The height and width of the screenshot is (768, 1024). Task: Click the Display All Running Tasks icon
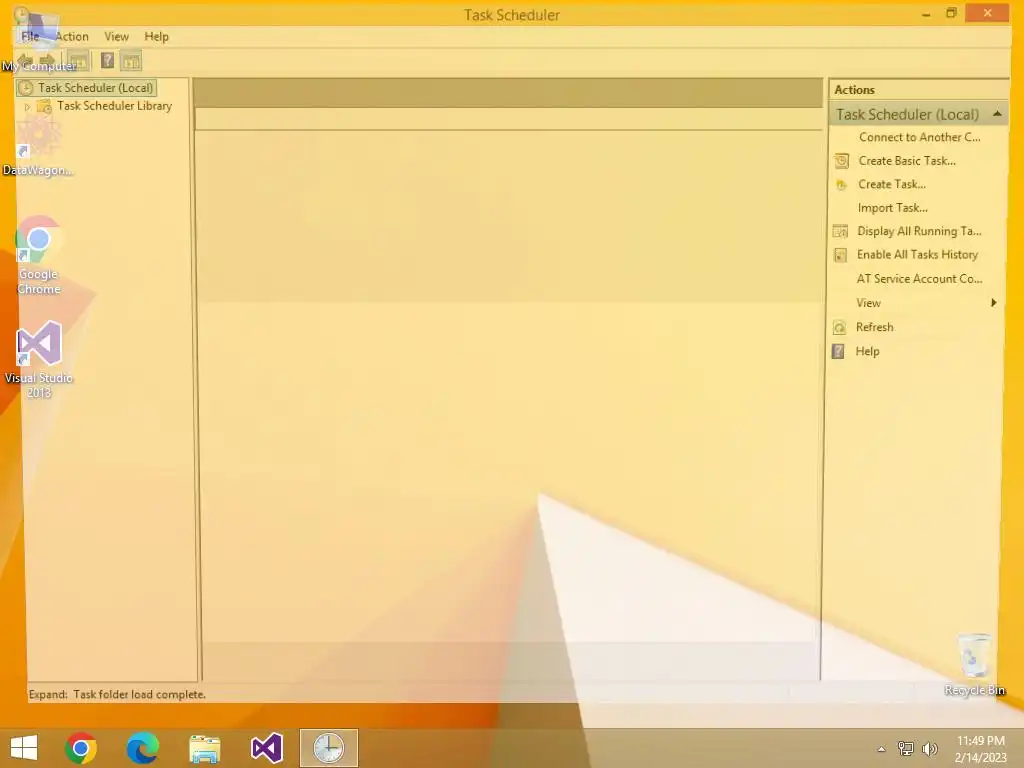[x=840, y=231]
